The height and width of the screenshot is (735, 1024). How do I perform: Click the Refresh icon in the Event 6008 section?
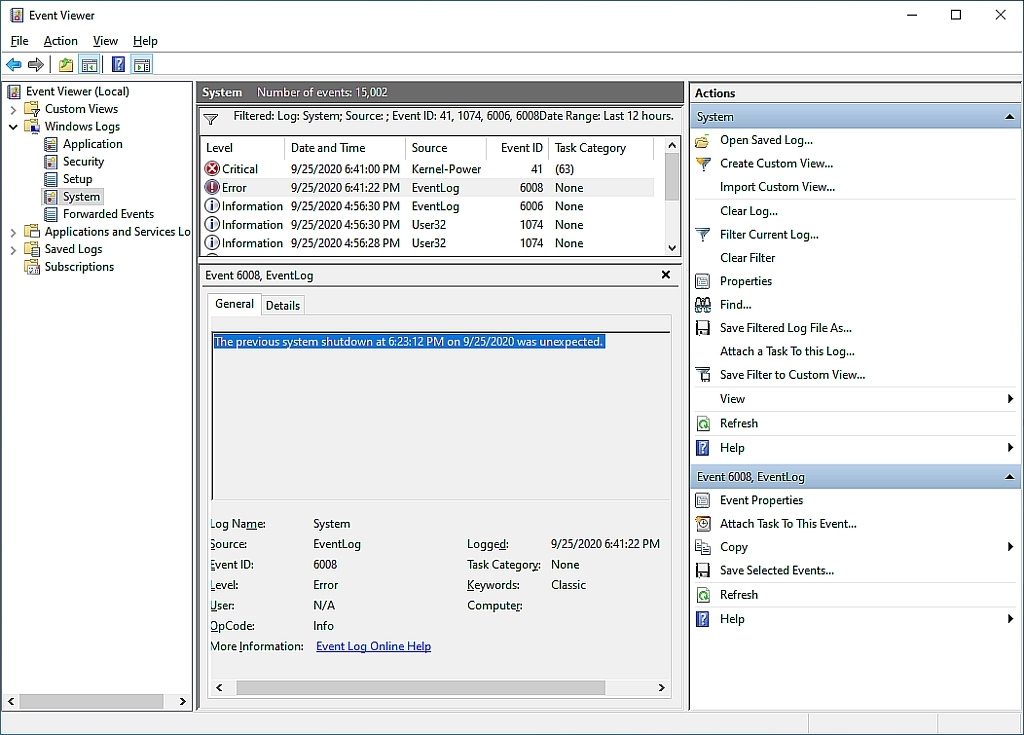pos(703,595)
